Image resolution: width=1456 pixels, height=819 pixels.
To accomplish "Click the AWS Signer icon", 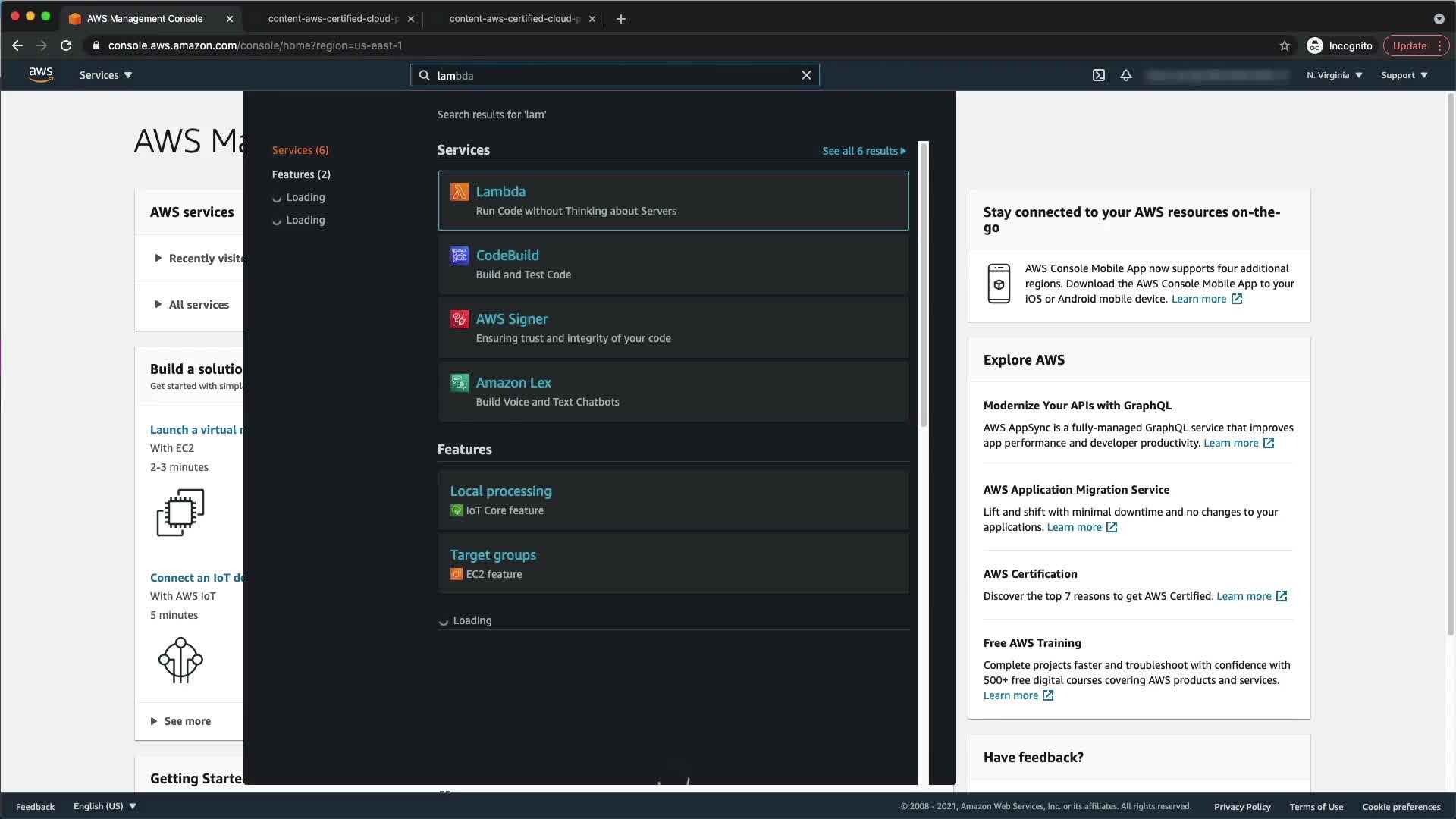I will click(x=460, y=319).
